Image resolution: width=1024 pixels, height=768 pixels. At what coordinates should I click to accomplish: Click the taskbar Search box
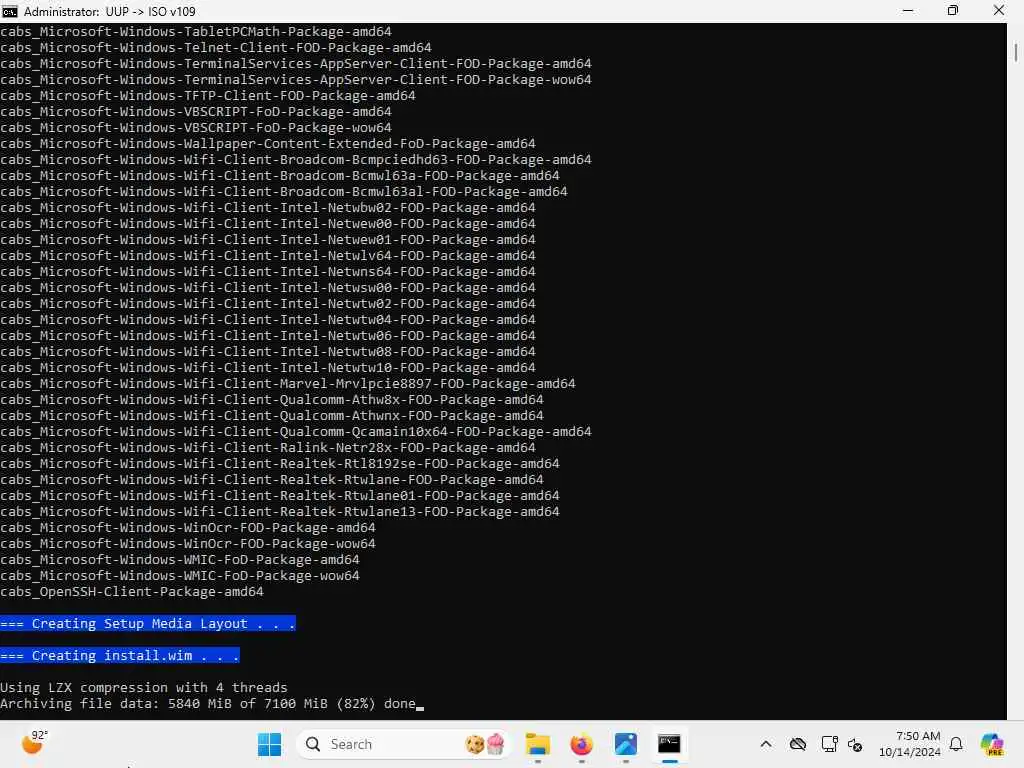pos(403,744)
